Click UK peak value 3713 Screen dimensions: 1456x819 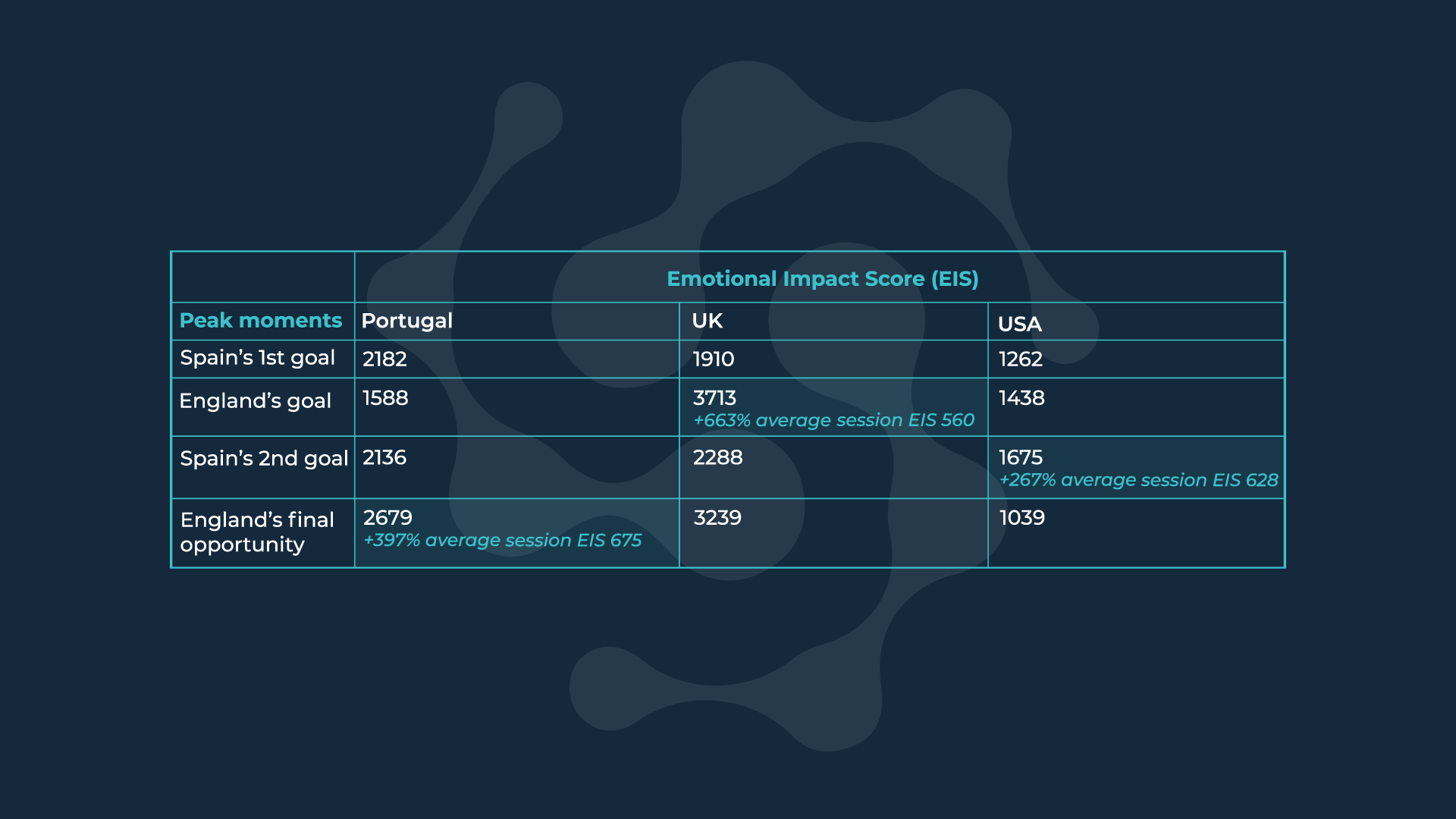click(x=714, y=398)
